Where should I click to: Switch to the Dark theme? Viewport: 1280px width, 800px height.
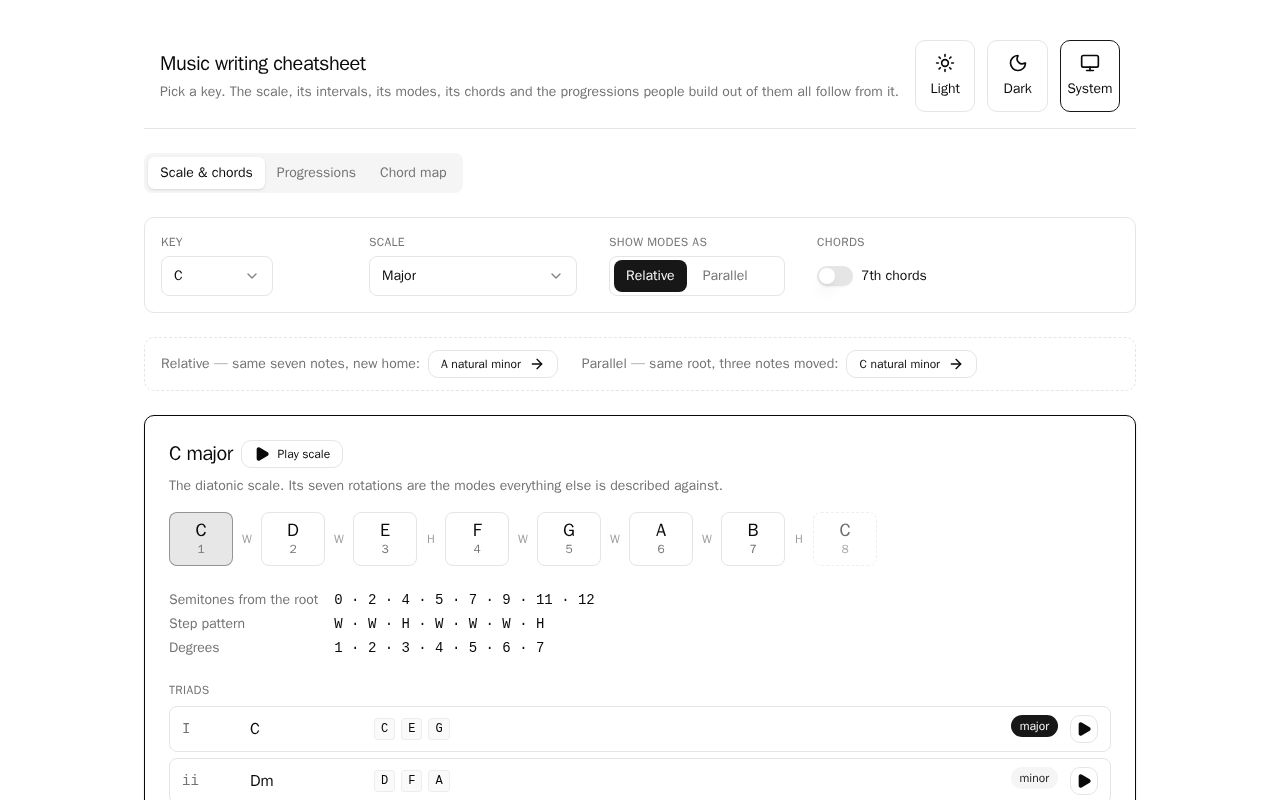[1017, 76]
